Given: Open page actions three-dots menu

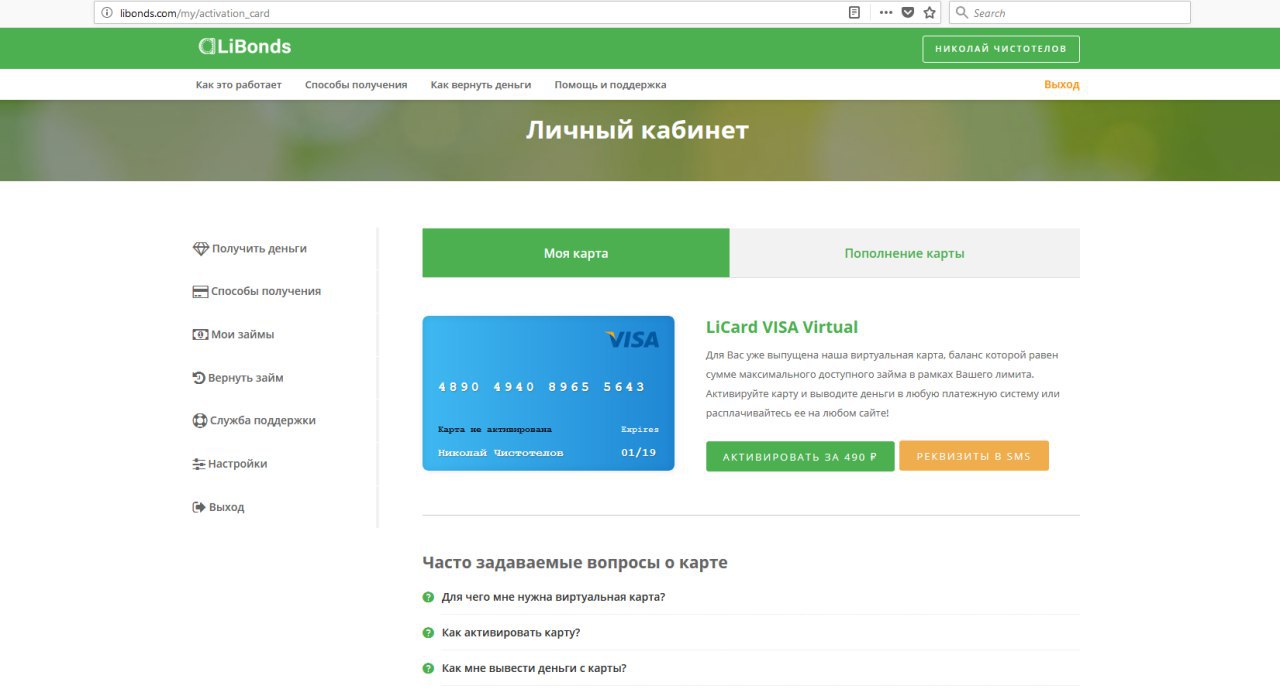Looking at the screenshot, I should (886, 13).
